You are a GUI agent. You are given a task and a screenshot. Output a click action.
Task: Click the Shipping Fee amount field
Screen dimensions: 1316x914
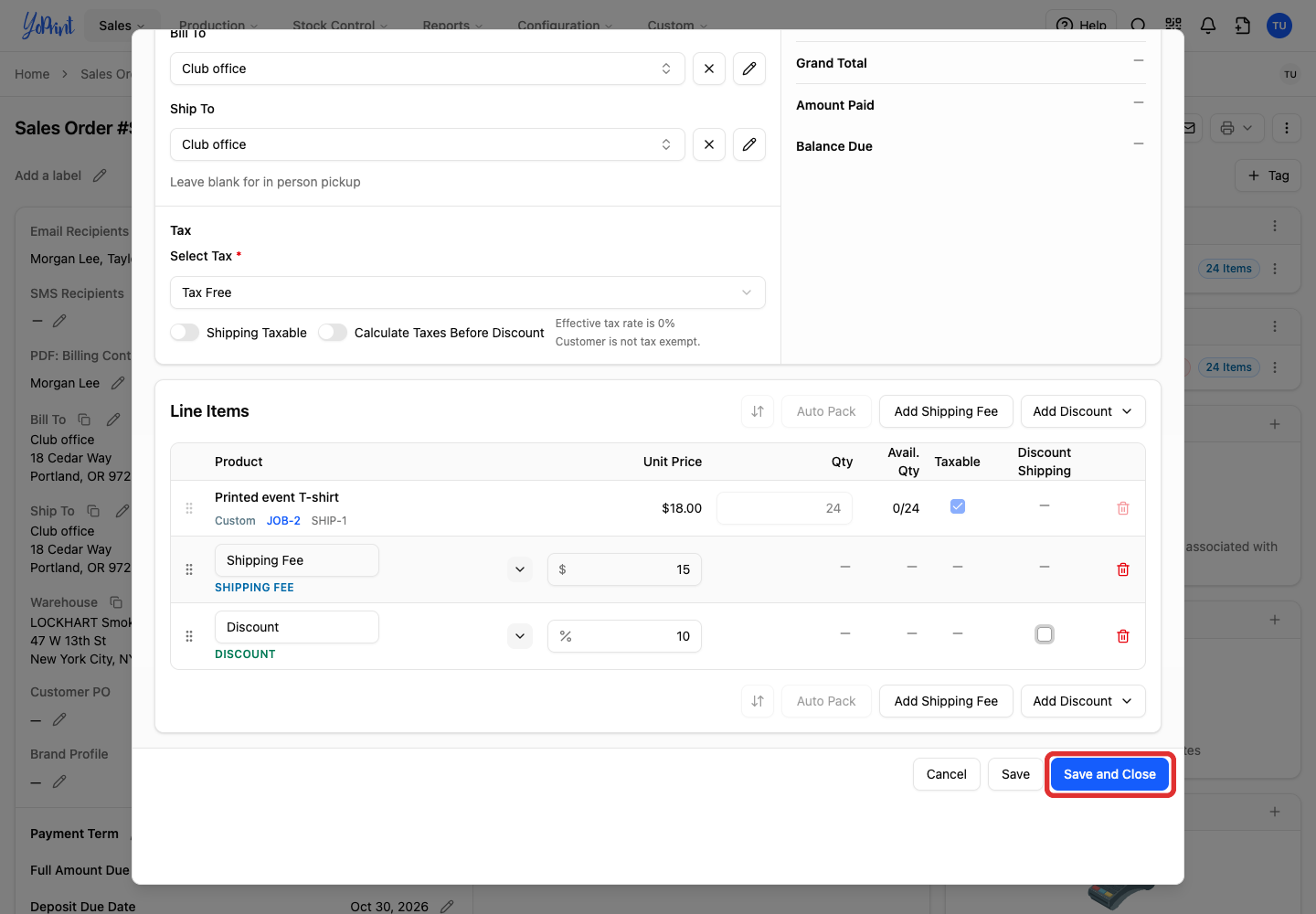point(624,569)
